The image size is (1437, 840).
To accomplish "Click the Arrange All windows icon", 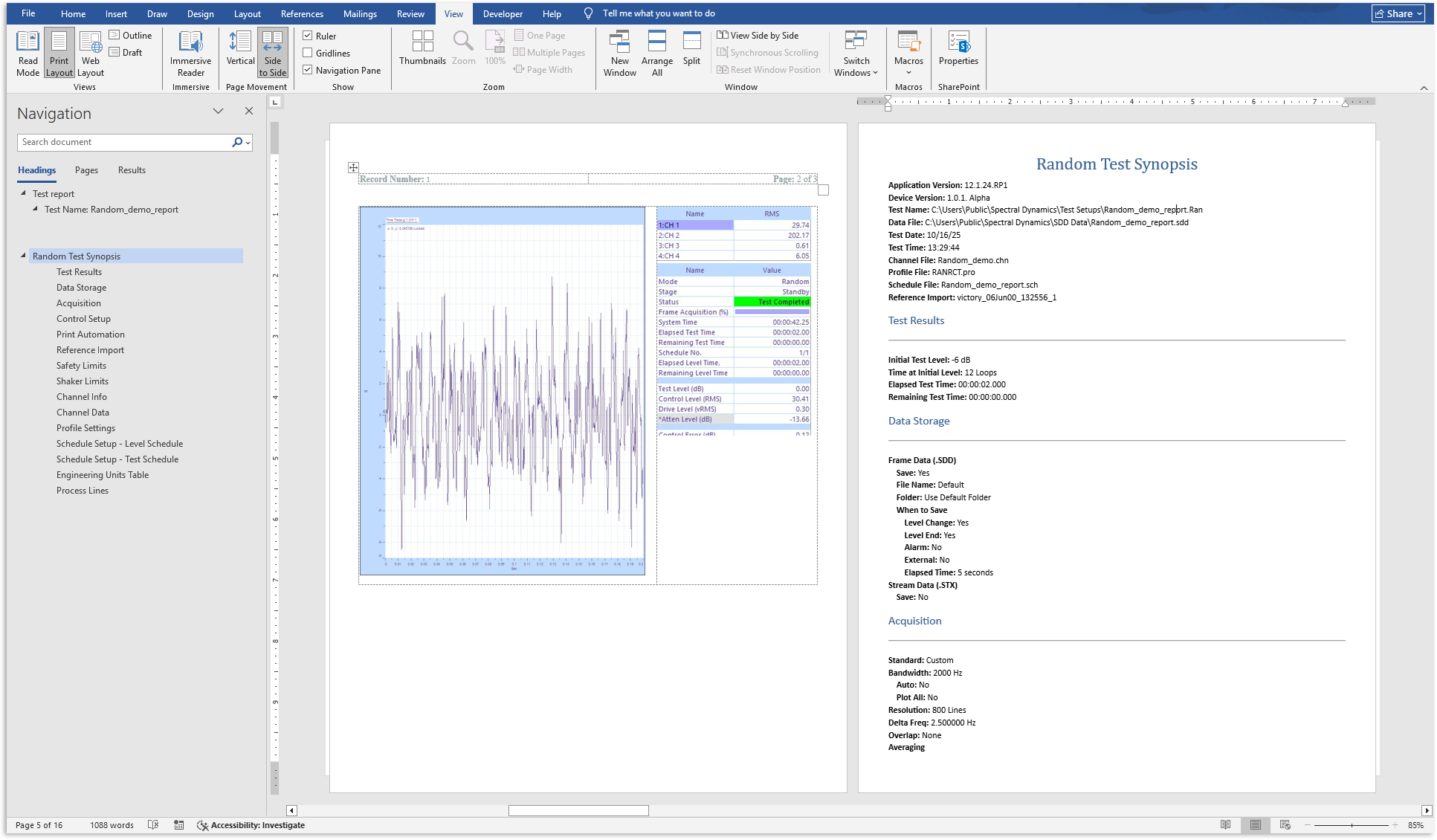I will click(656, 52).
